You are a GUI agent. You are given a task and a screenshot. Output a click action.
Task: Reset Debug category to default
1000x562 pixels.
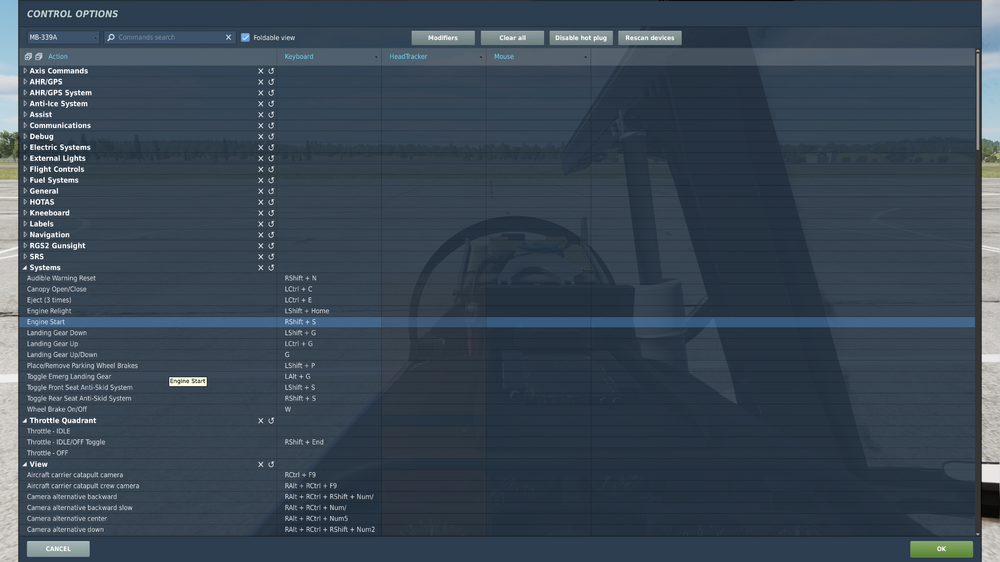click(271, 137)
